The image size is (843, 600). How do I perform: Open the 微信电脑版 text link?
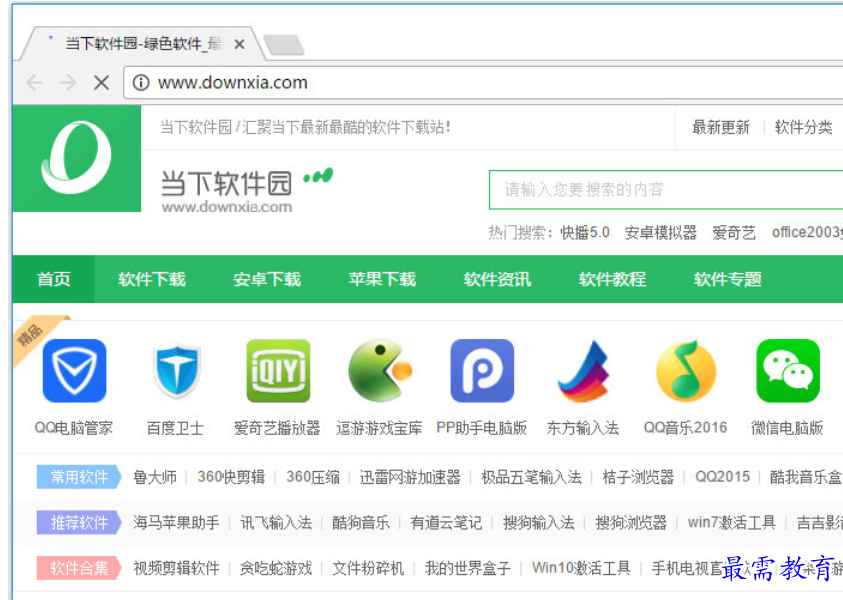(x=787, y=428)
